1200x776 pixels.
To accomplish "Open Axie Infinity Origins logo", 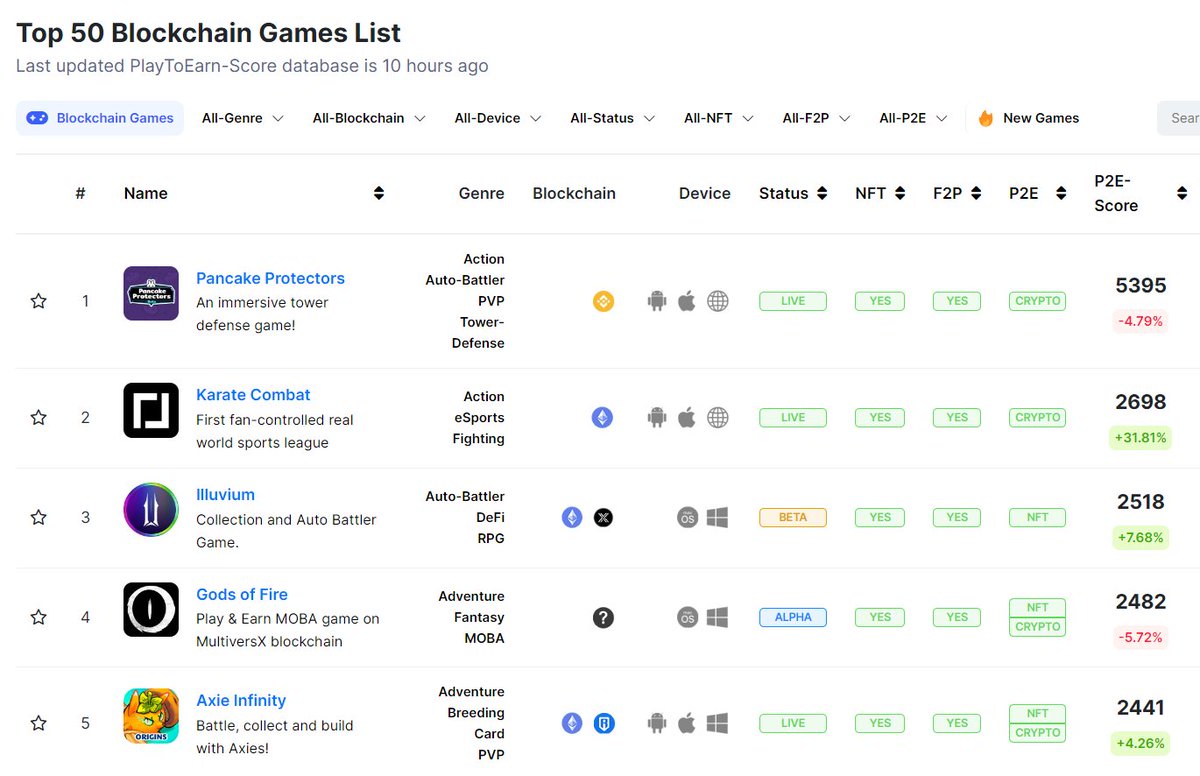I will click(151, 716).
